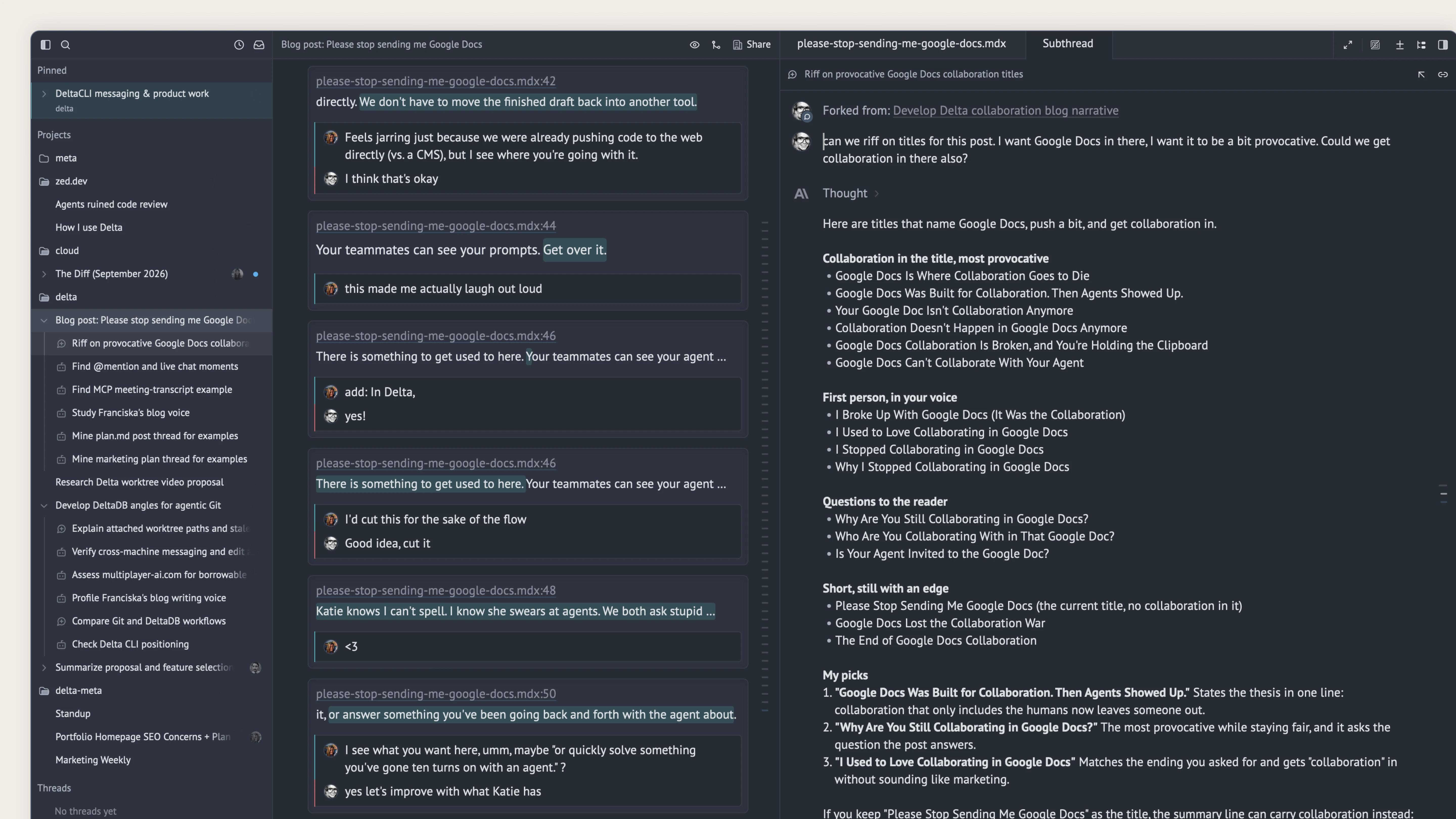Open the history clock icon

239,45
